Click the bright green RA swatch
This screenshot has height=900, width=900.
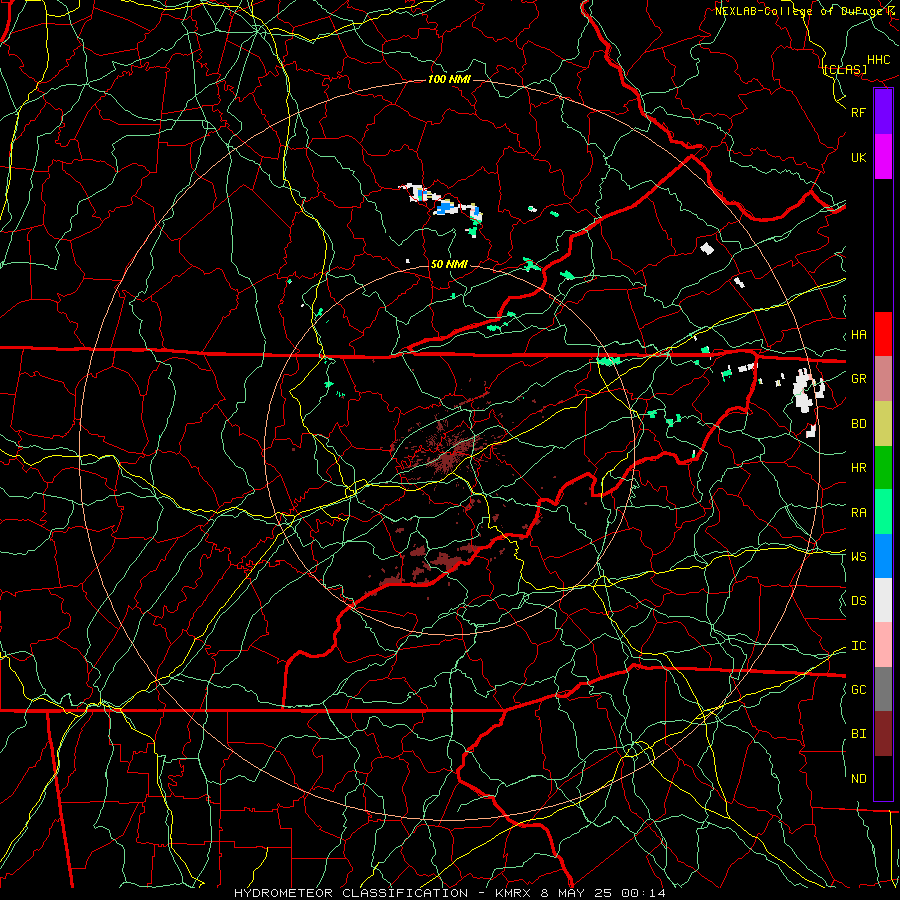click(883, 512)
